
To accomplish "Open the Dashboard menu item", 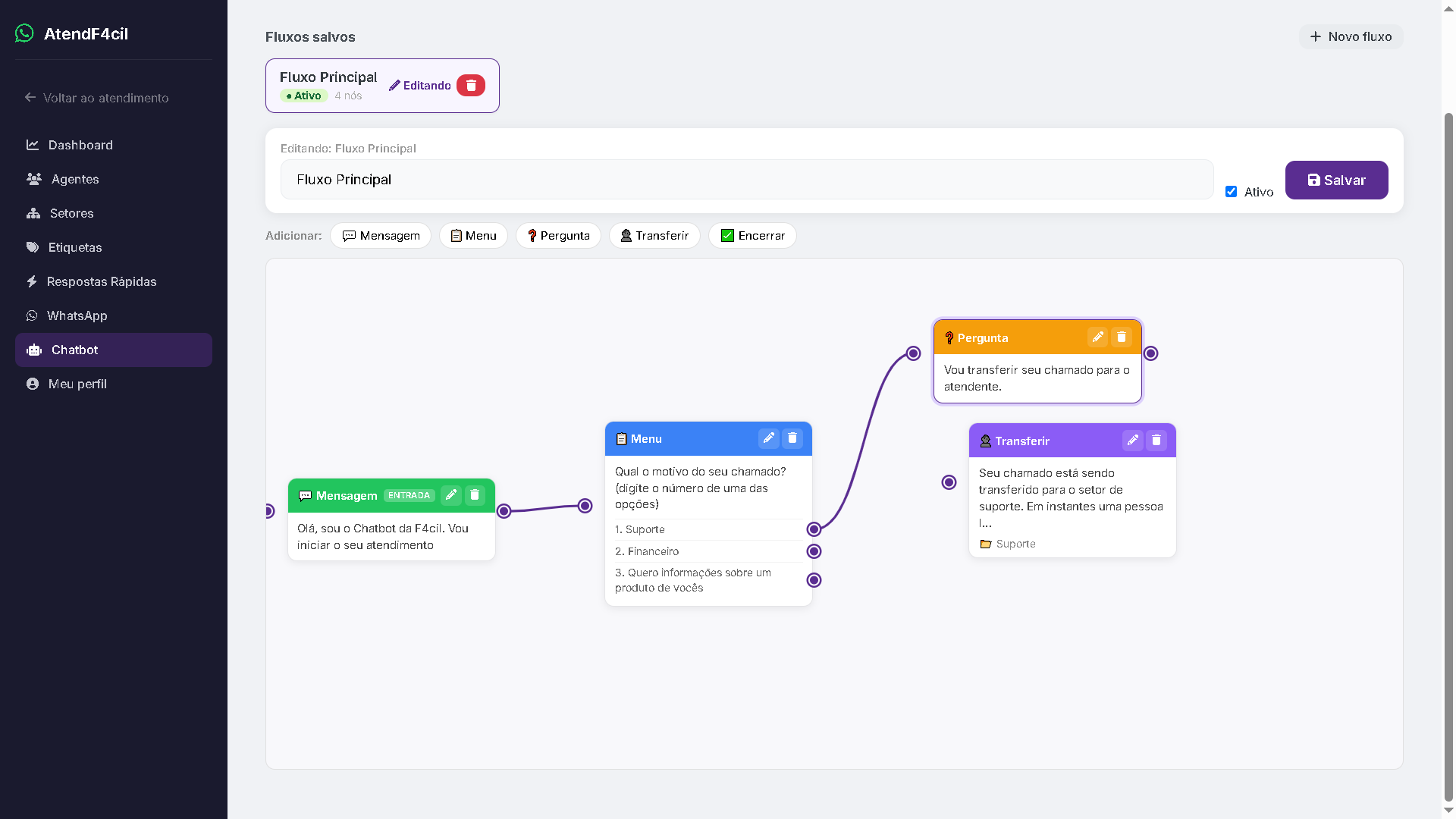I will tap(114, 145).
